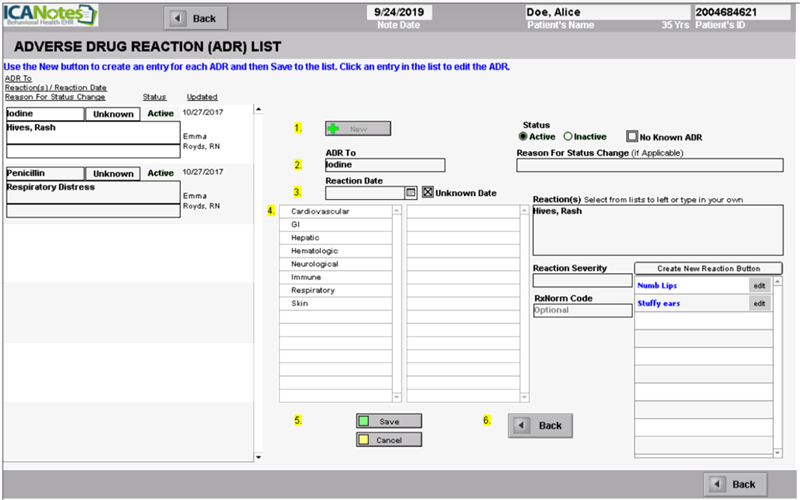Image resolution: width=800 pixels, height=500 pixels.
Task: Click the ICANotes logo in top-left corner
Action: (50, 17)
